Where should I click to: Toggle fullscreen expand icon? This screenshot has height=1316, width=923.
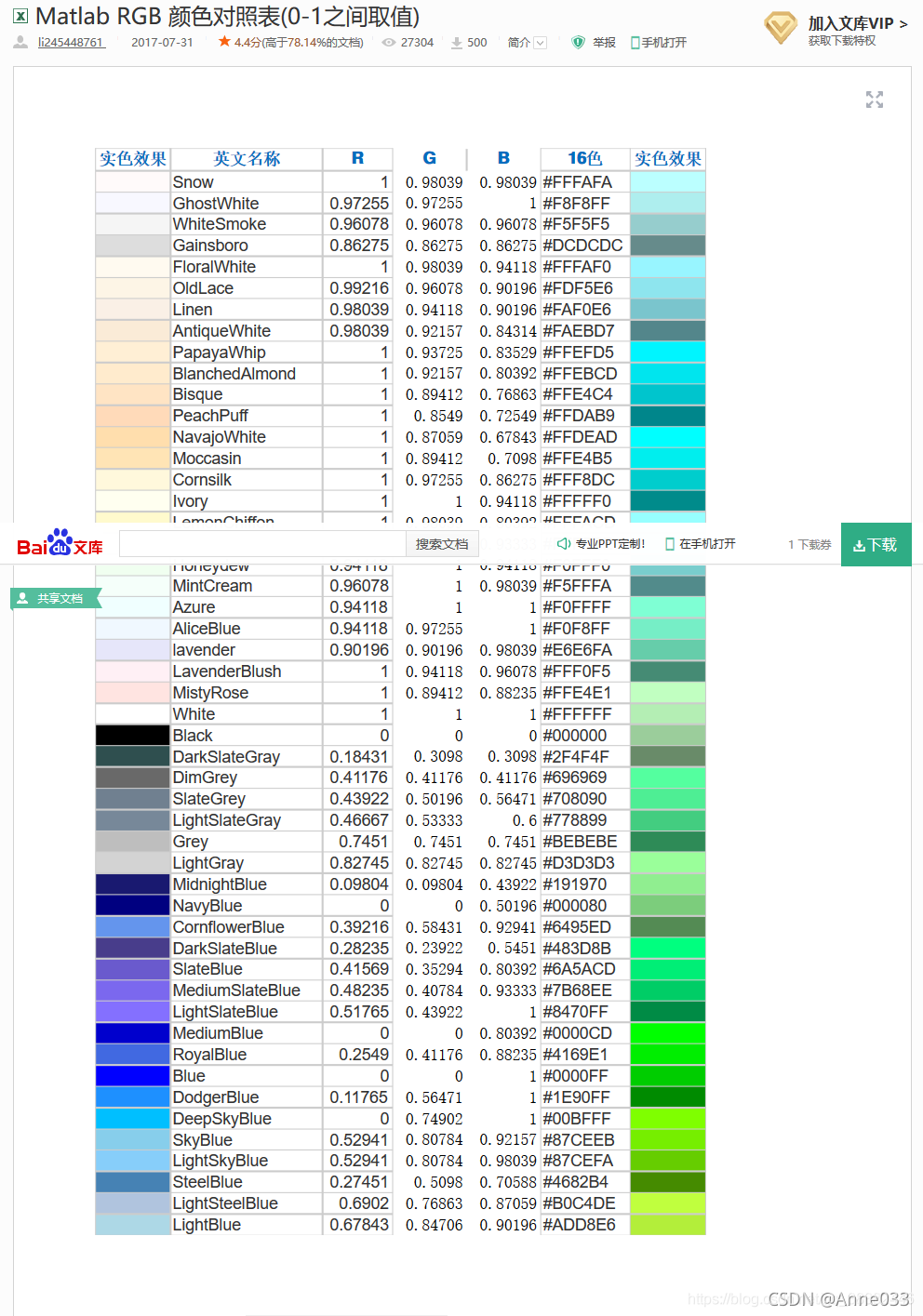[875, 100]
